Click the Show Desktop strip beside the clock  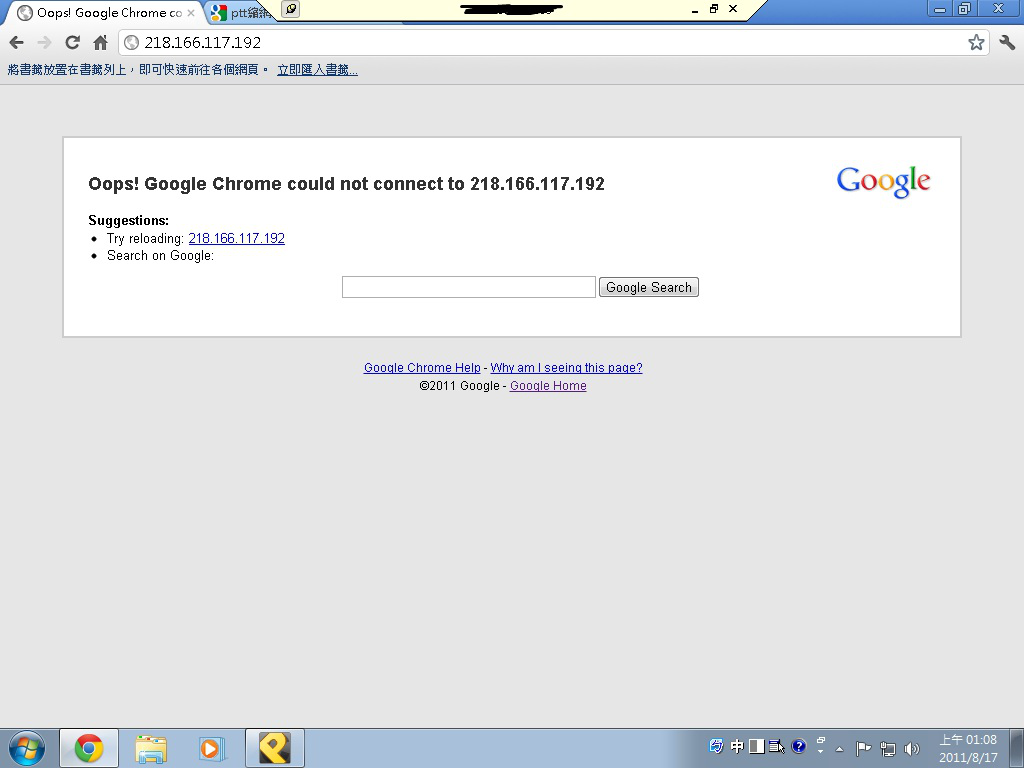tap(1017, 748)
